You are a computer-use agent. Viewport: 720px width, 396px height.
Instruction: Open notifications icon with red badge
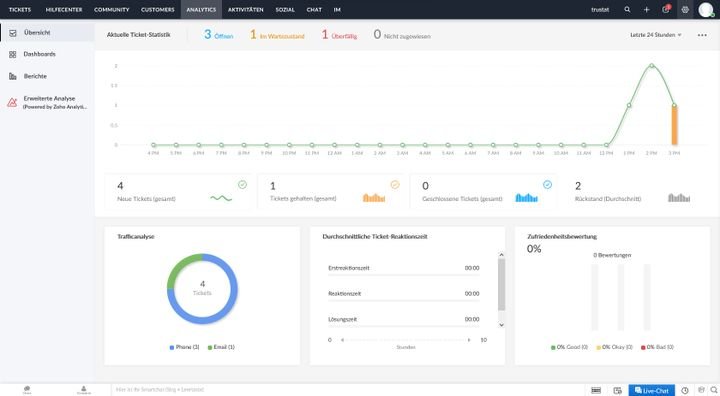click(x=666, y=9)
